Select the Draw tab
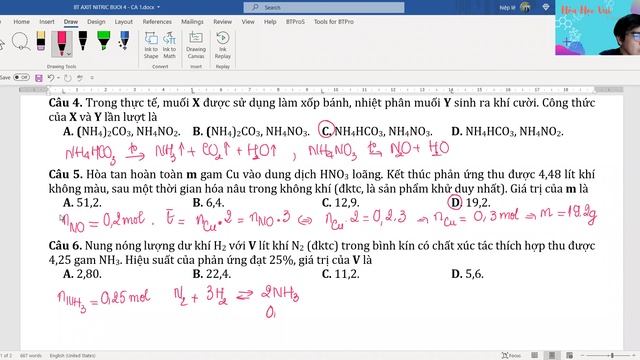 click(x=71, y=22)
